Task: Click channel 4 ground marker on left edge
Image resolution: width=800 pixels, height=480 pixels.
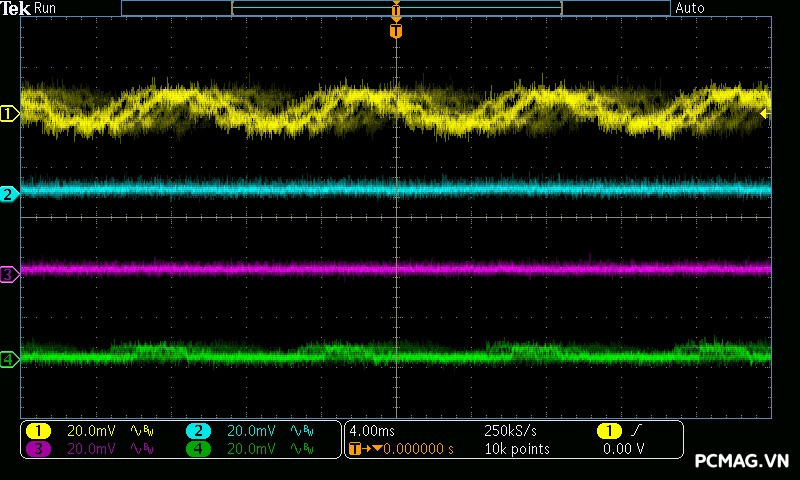Action: [x=9, y=359]
